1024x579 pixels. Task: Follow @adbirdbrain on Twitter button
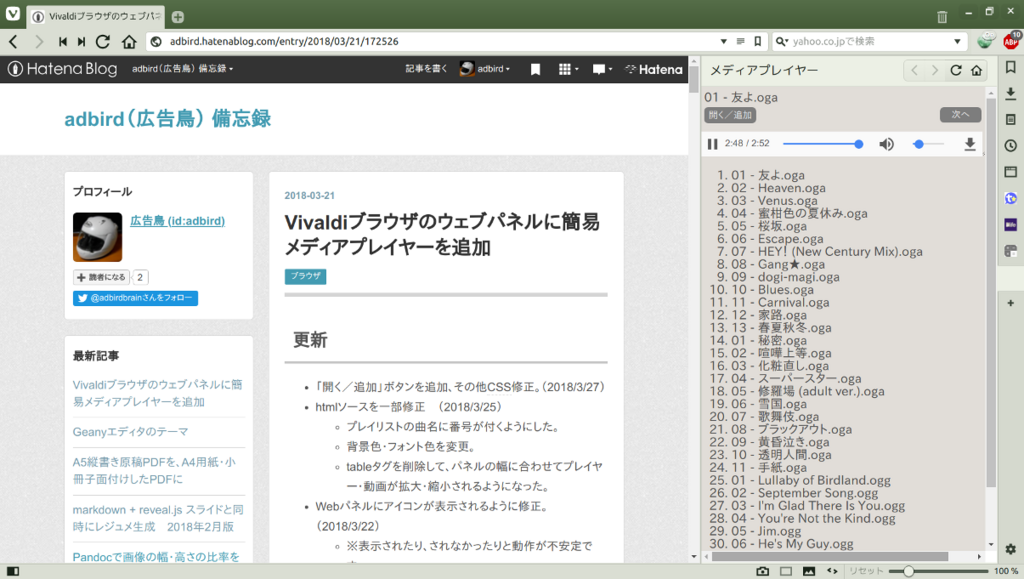pyautogui.click(x=135, y=298)
